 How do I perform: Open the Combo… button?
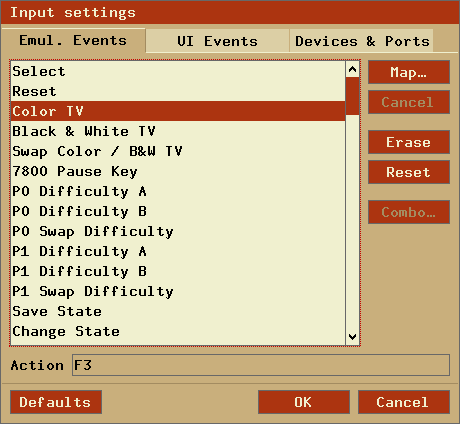point(409,212)
